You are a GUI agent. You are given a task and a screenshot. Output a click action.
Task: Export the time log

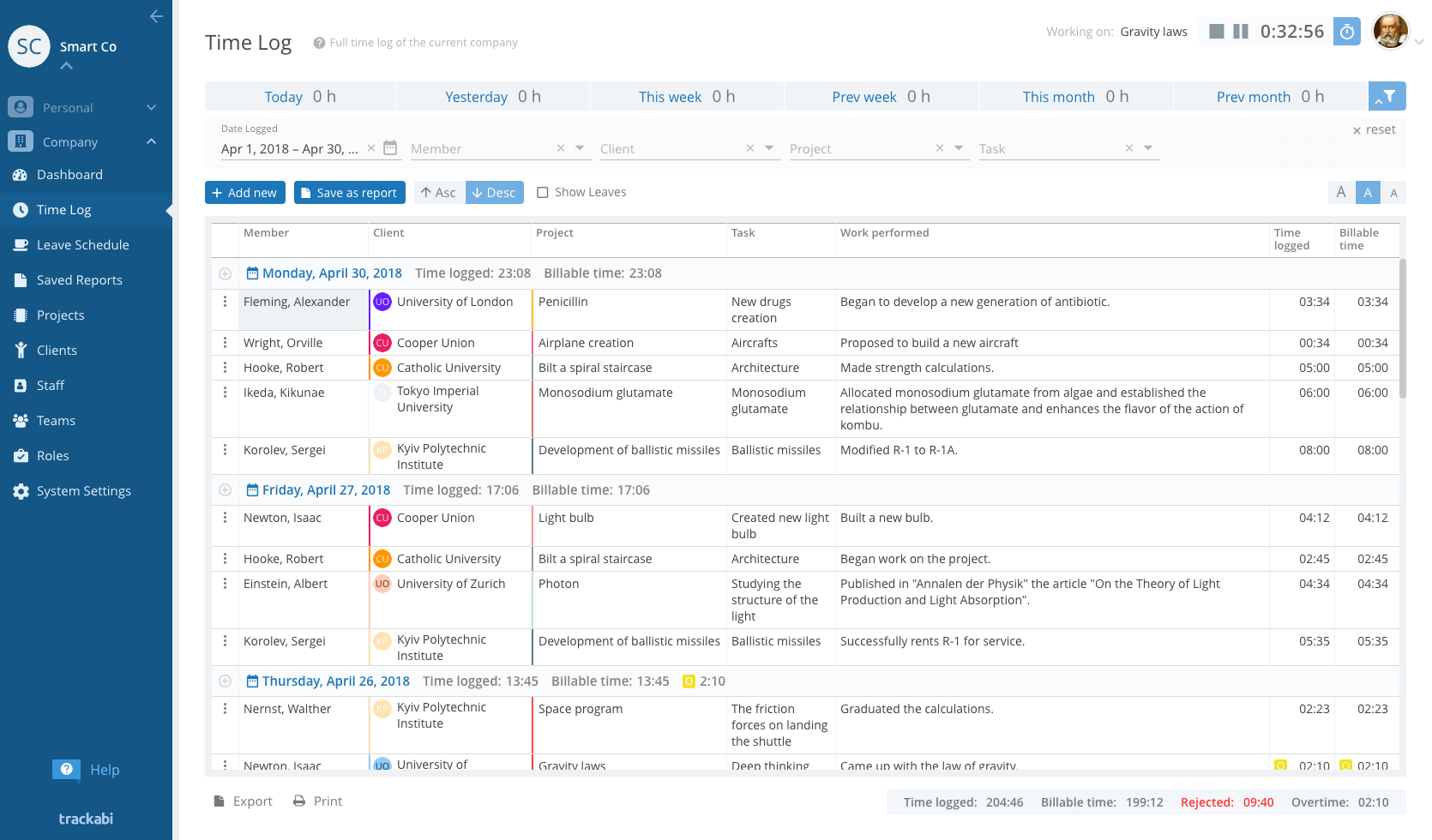tap(244, 801)
